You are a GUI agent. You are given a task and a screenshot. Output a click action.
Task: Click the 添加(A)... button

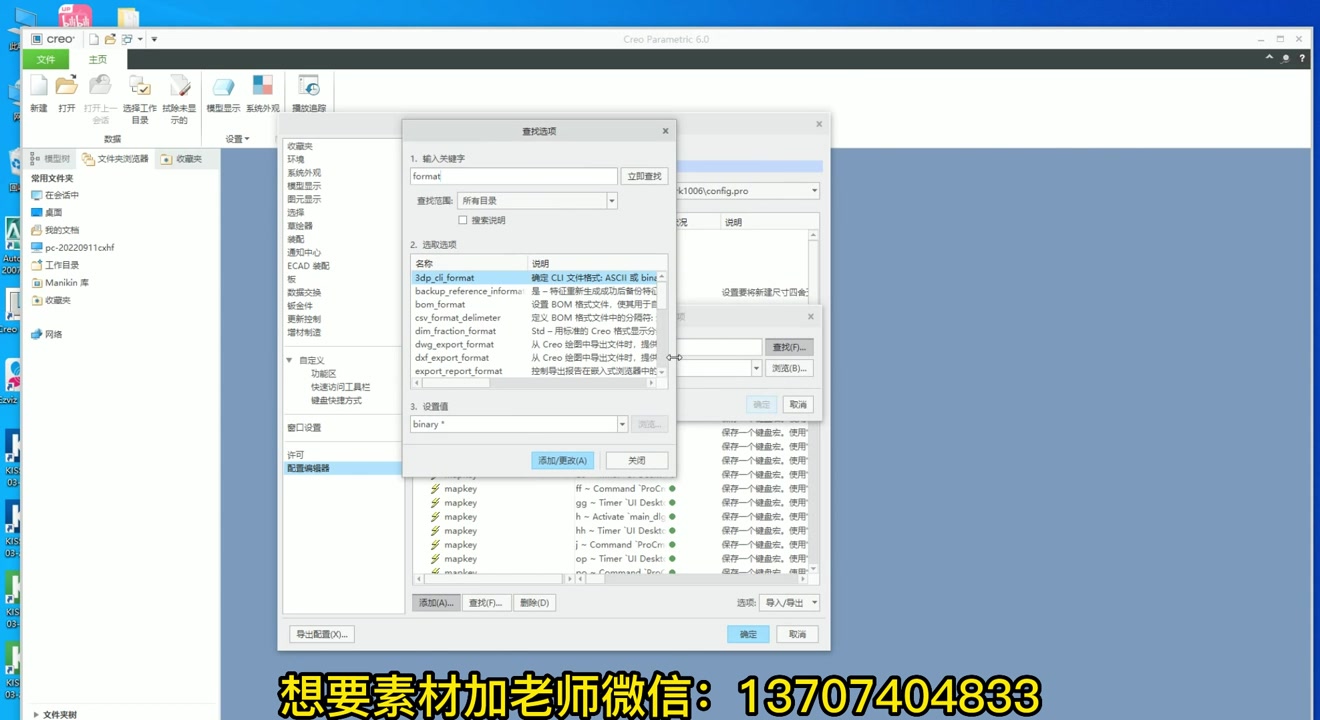point(436,603)
